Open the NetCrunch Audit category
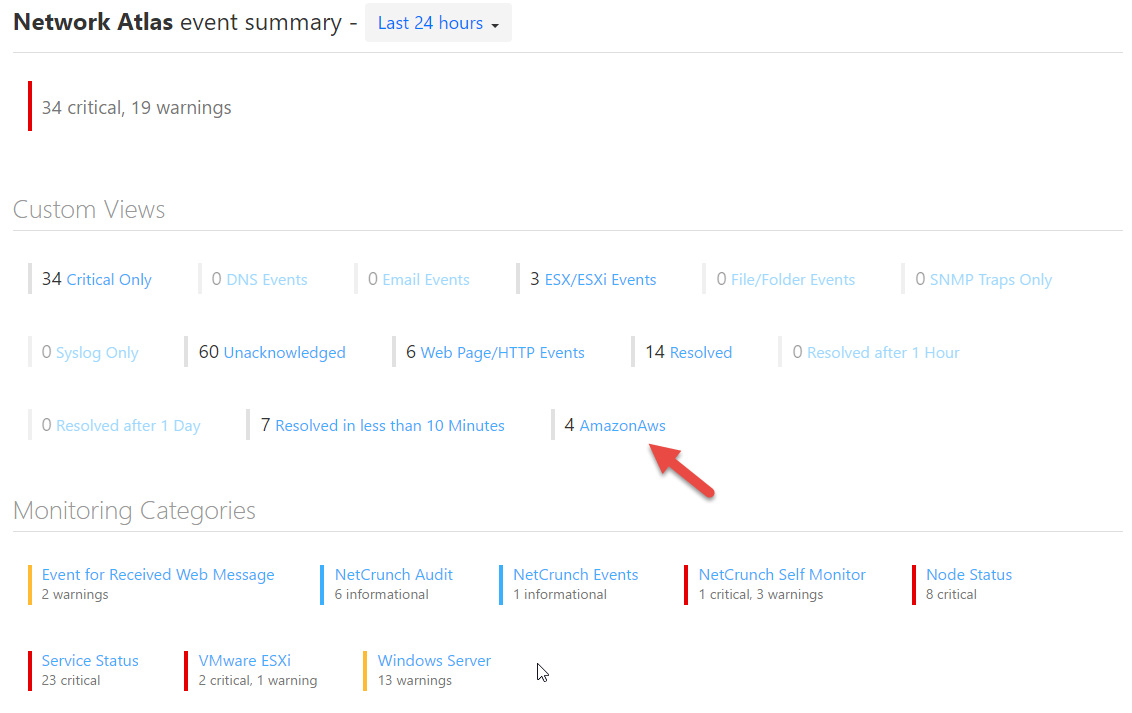1132x713 pixels. 393,574
